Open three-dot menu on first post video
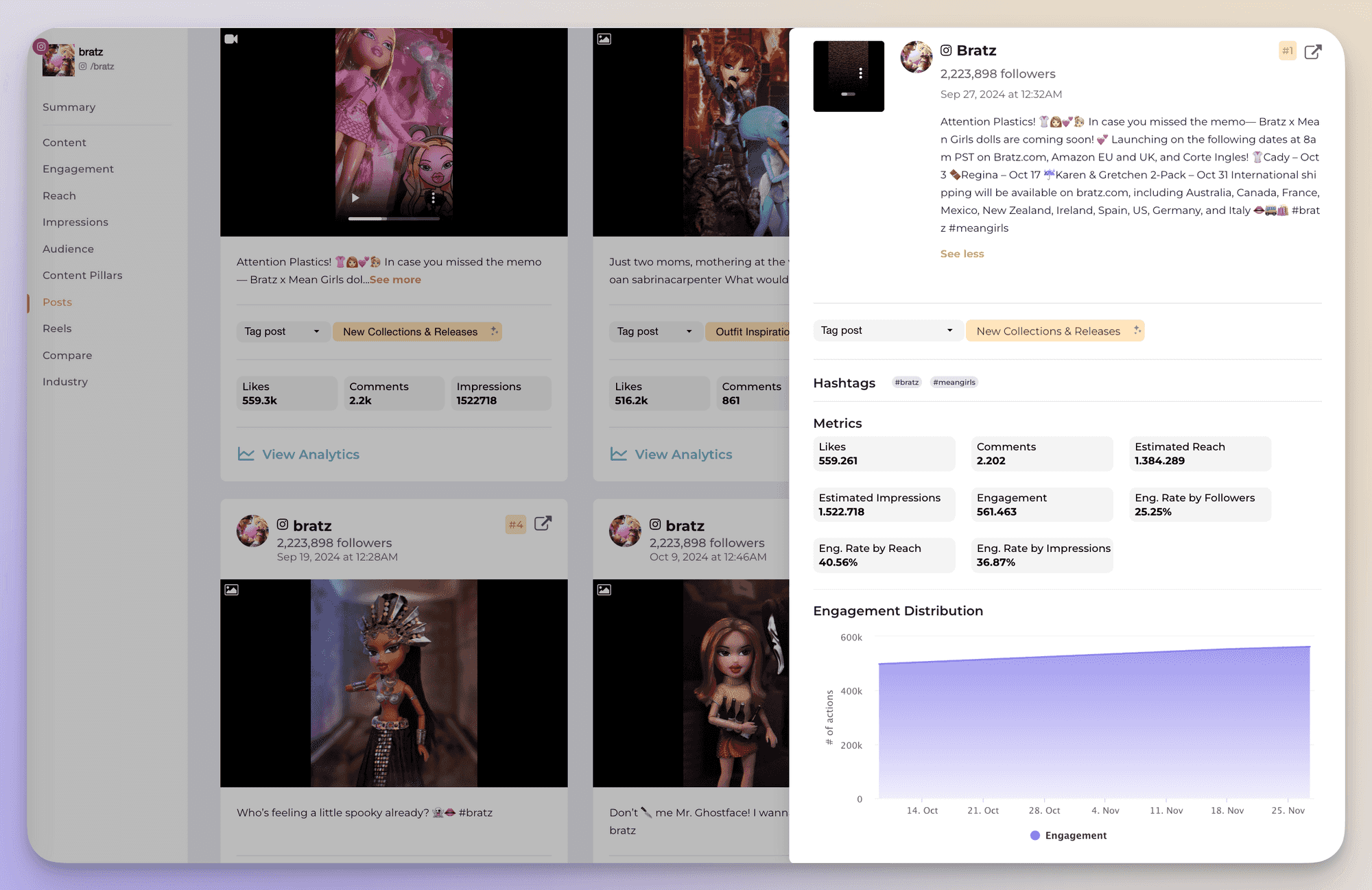The width and height of the screenshot is (1372, 890). point(433,197)
